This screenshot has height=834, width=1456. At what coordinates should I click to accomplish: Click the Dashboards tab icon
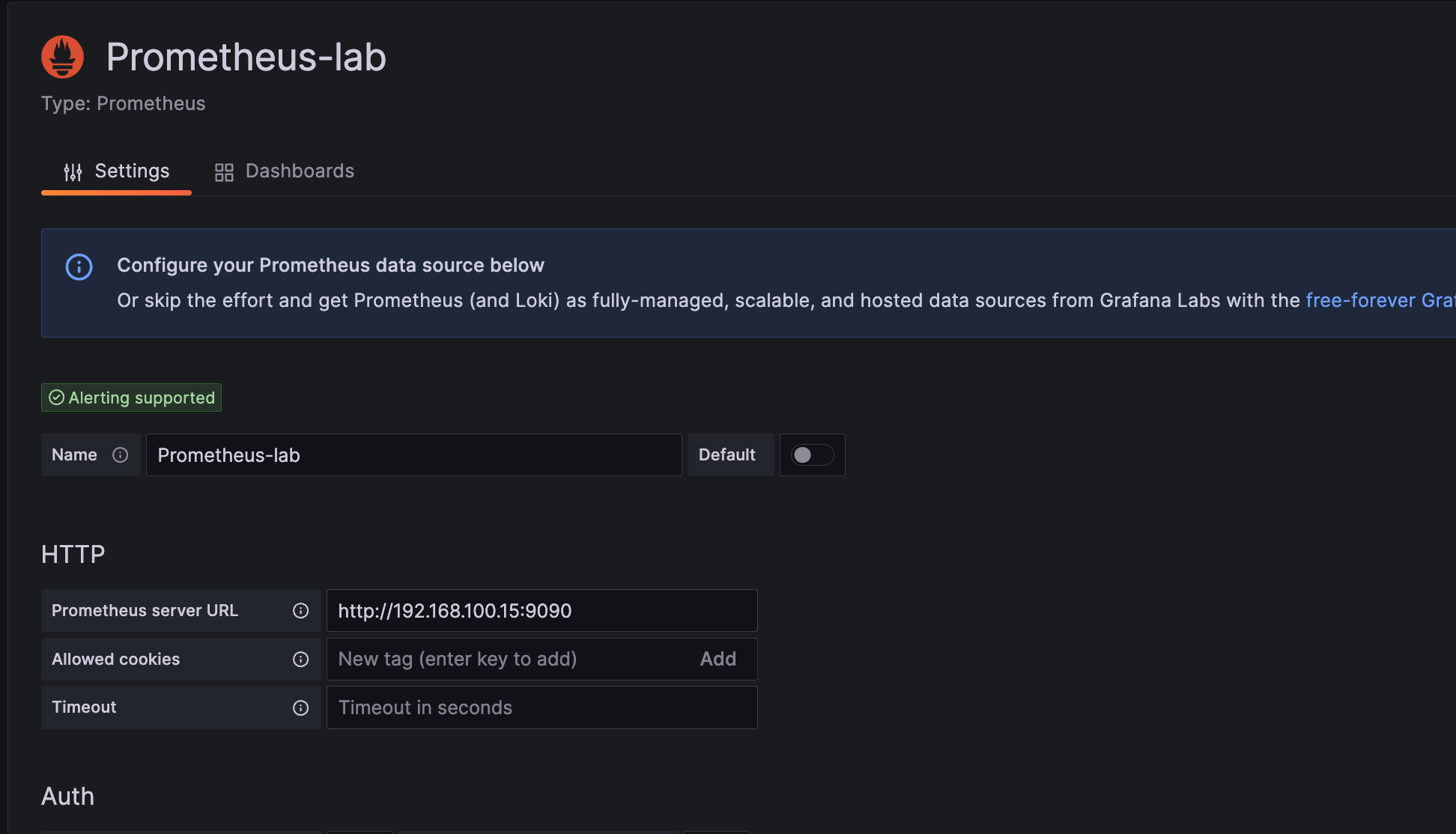click(223, 170)
